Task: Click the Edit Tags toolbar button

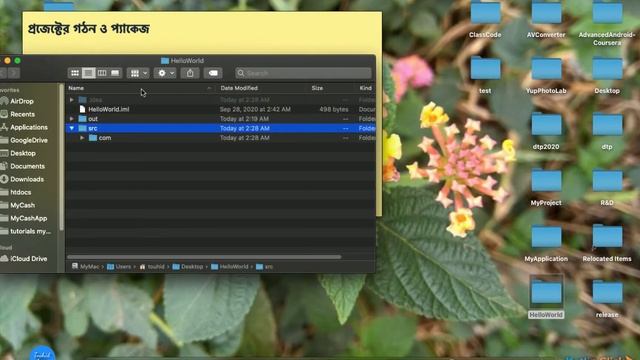Action: click(213, 73)
